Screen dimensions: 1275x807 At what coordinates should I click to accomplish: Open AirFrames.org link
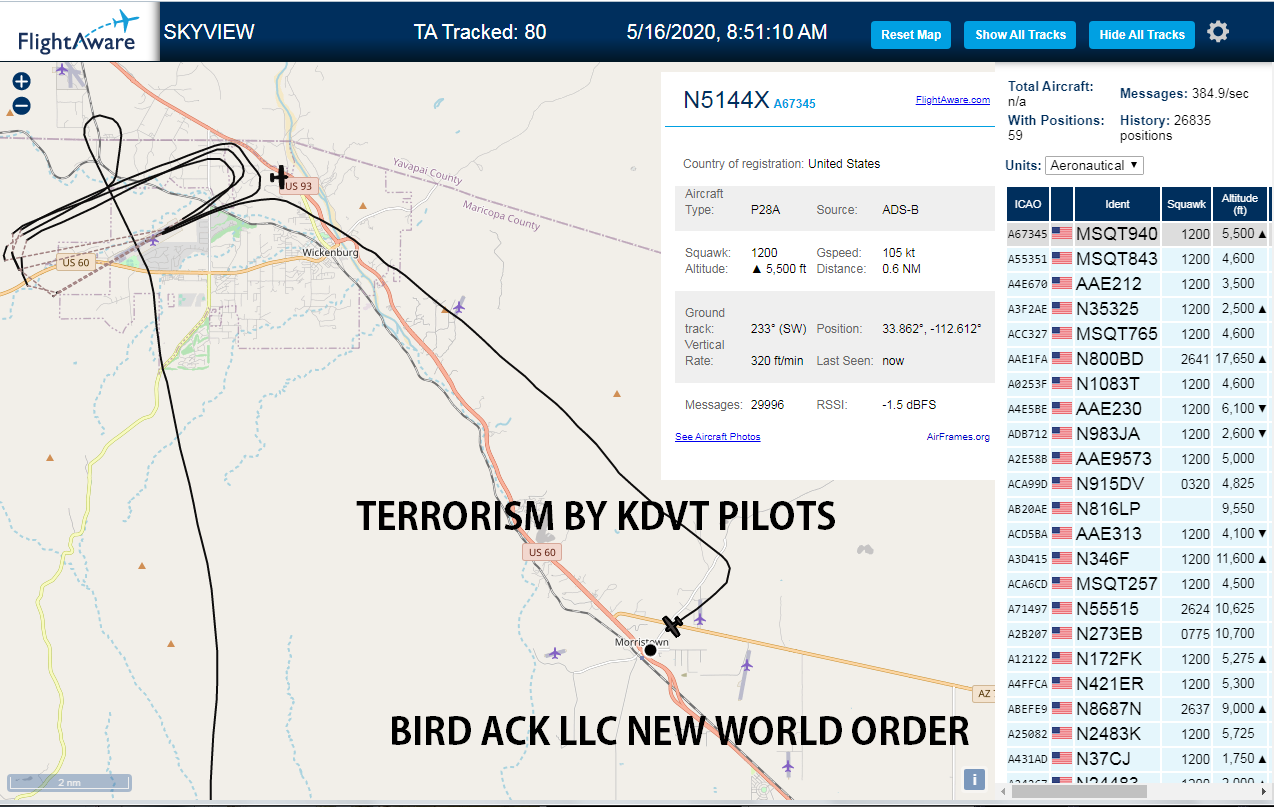point(958,437)
